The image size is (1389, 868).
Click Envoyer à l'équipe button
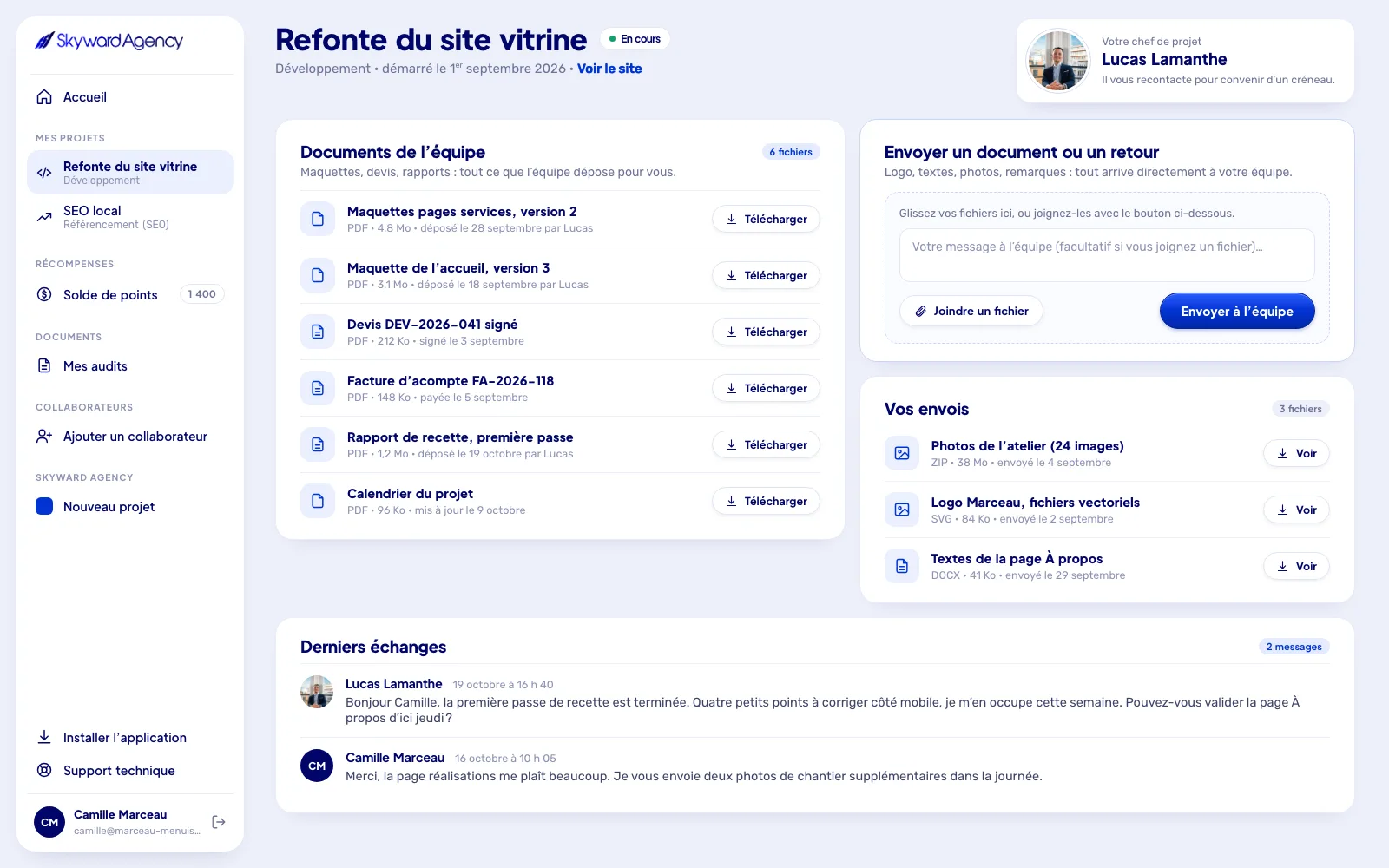(1237, 311)
